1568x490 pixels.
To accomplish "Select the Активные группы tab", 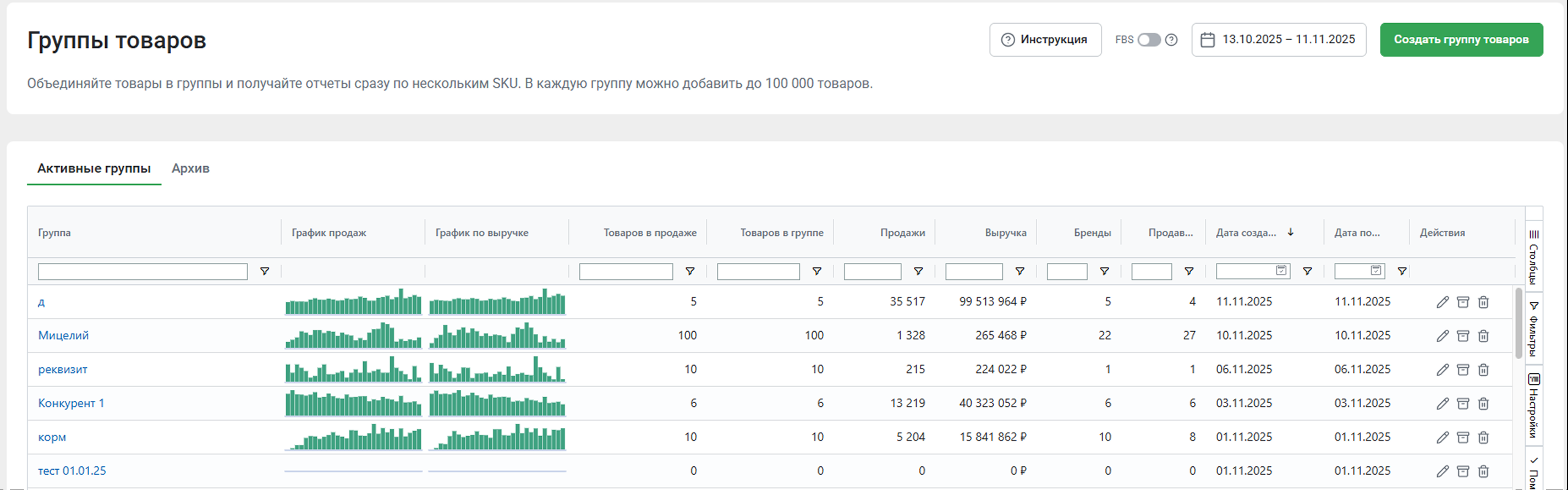I will pos(94,168).
